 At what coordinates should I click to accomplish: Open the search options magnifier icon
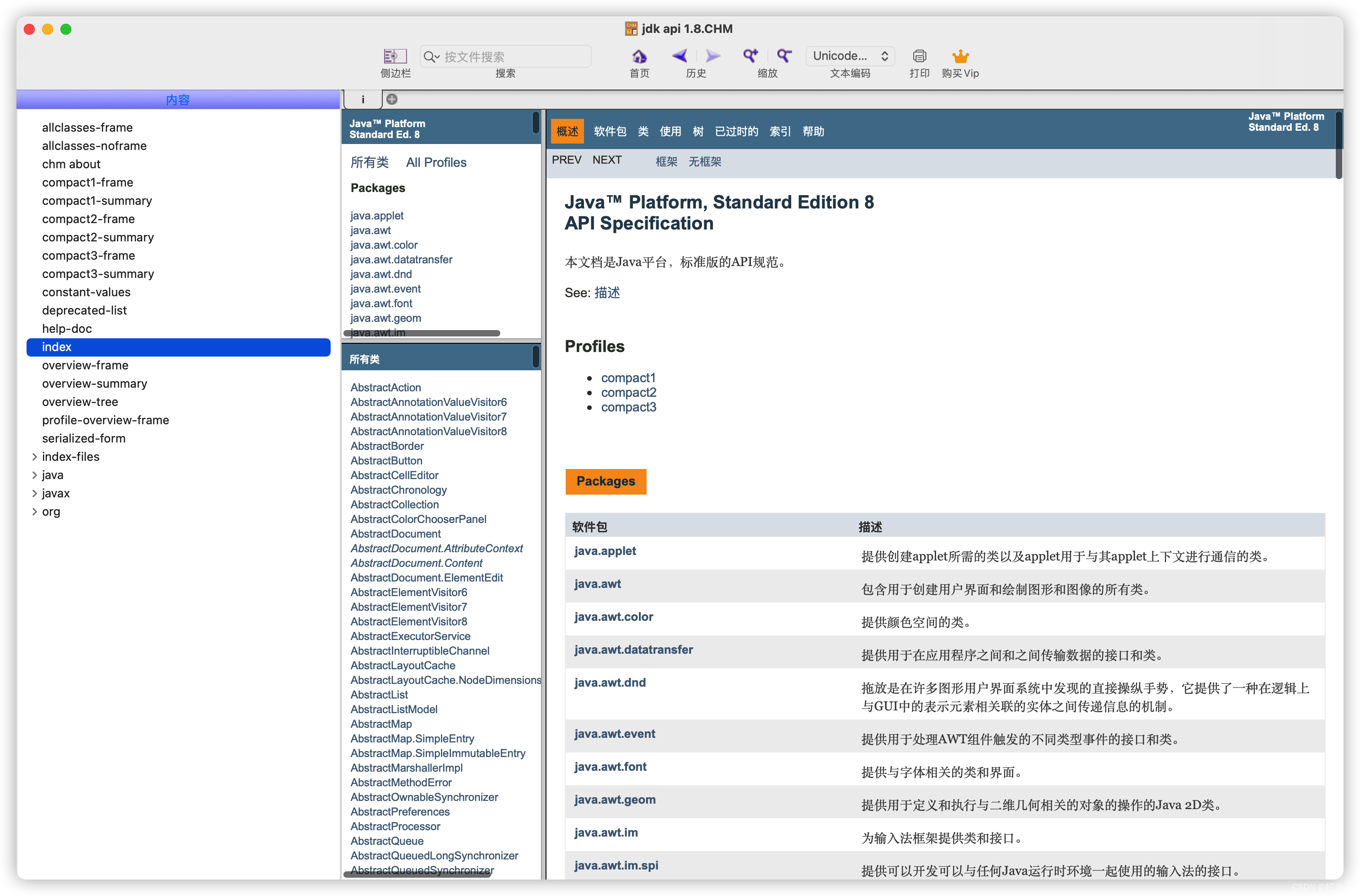point(432,57)
